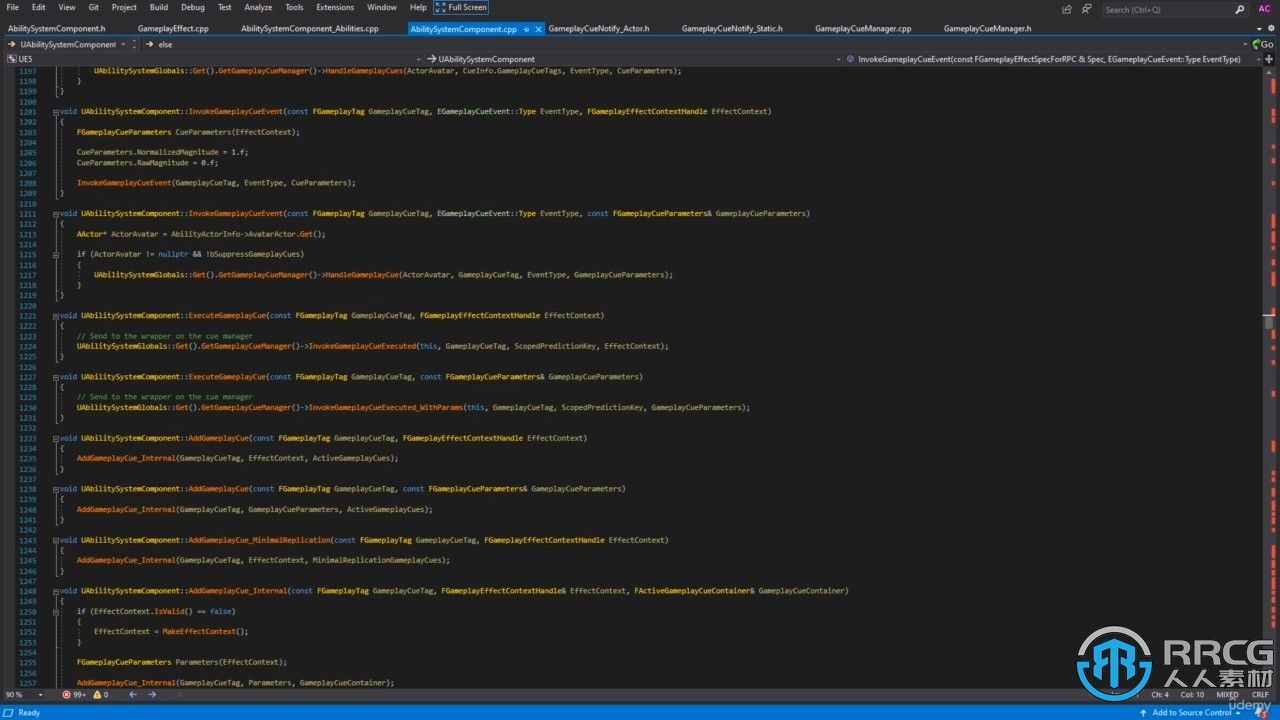Screen dimensions: 1280x720
Task: Click 'MIXED' indentation indicator
Action: coord(1226,694)
